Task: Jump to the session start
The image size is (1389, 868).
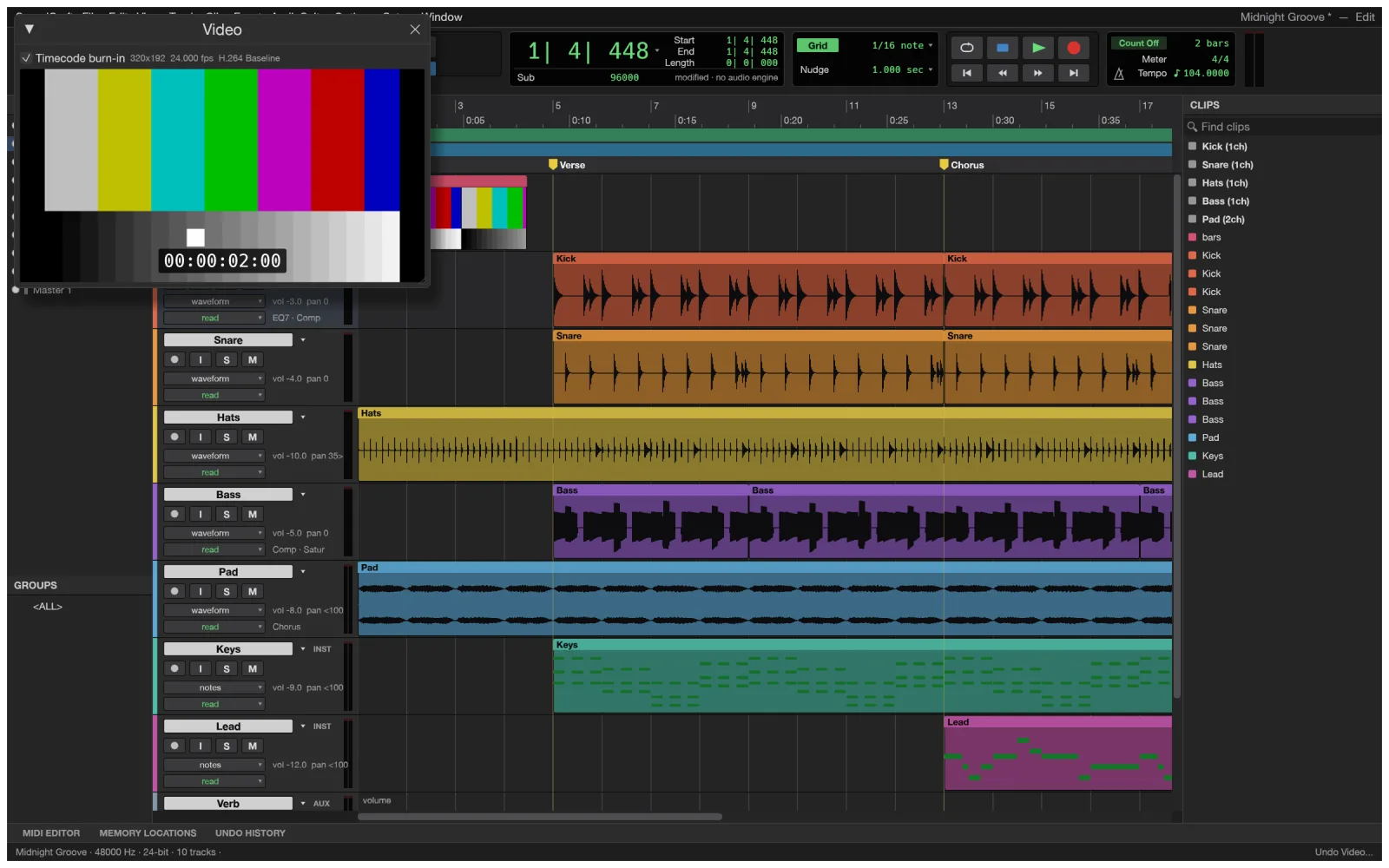Action: coord(966,73)
